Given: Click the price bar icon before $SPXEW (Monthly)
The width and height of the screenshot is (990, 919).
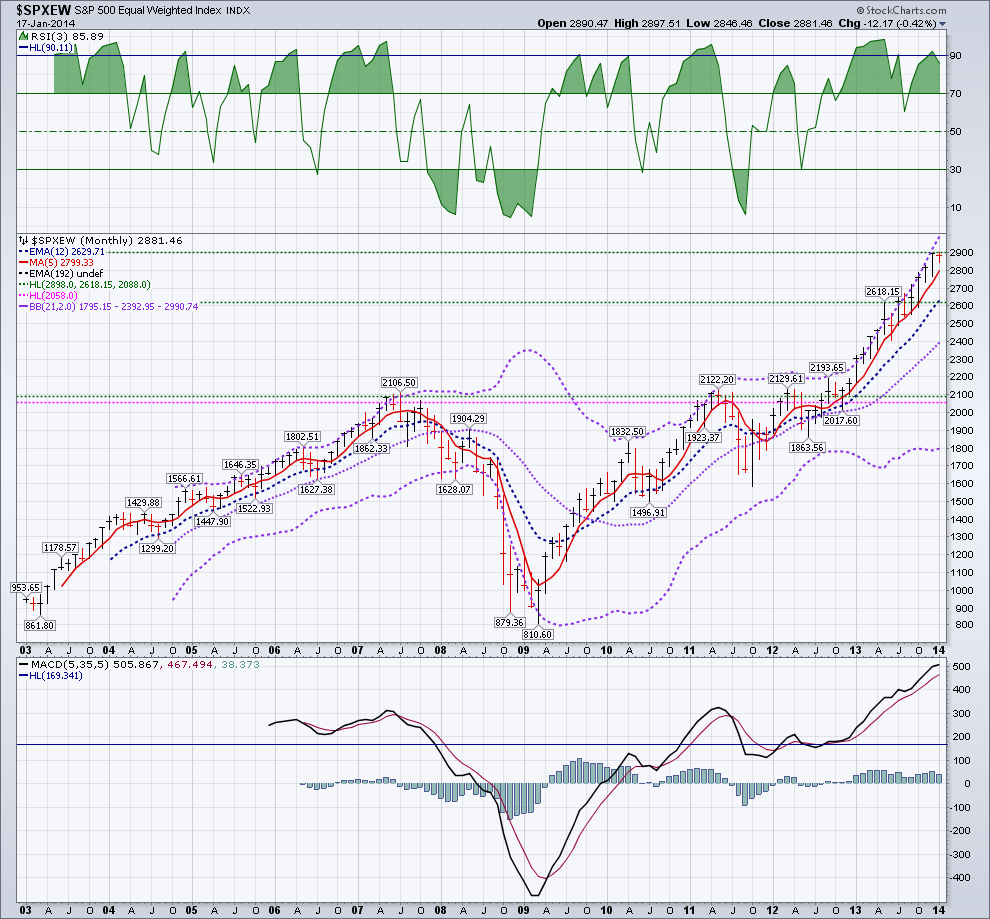Looking at the screenshot, I should [24, 241].
